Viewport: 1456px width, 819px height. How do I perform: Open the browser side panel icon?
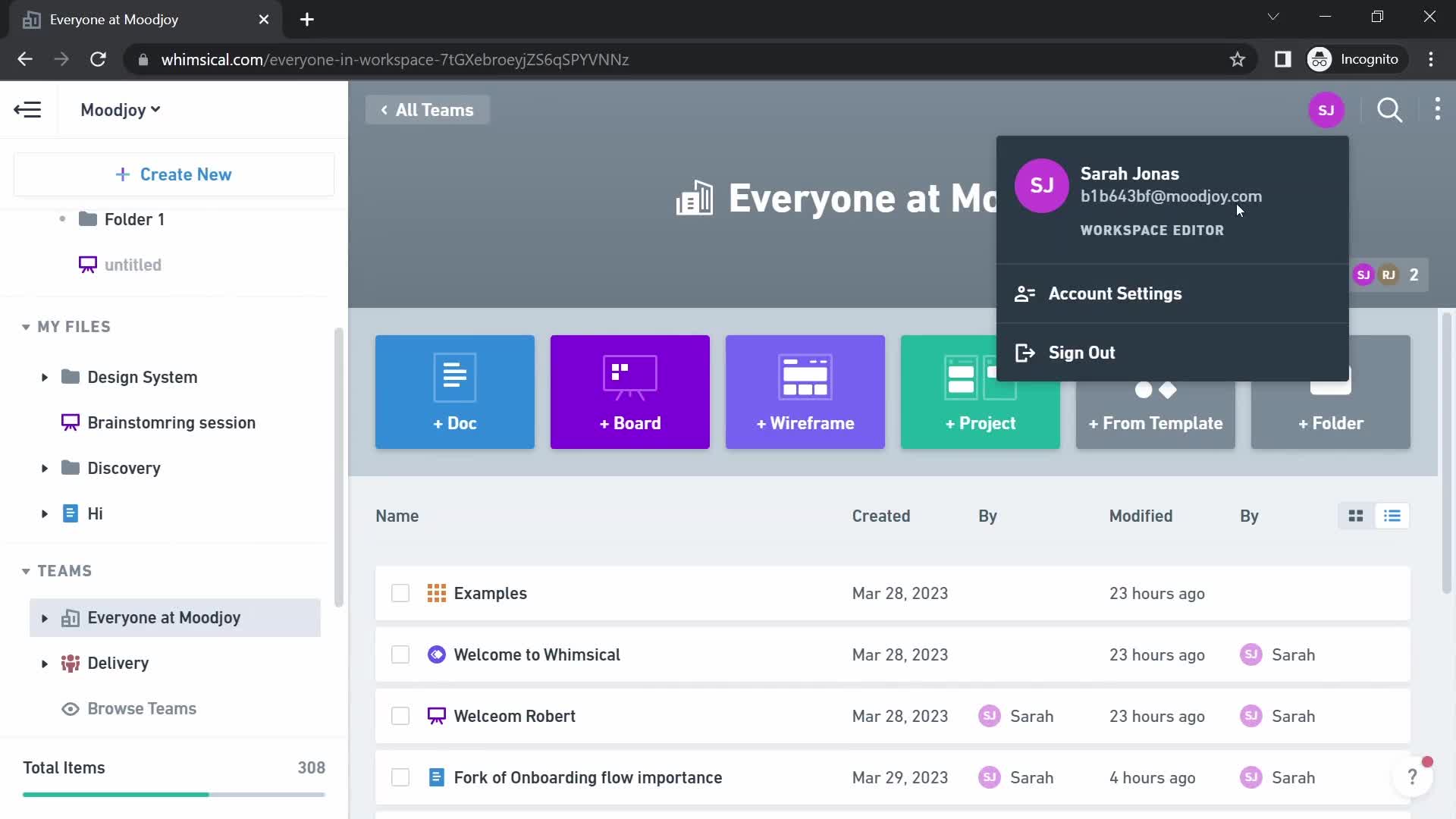(x=1282, y=59)
